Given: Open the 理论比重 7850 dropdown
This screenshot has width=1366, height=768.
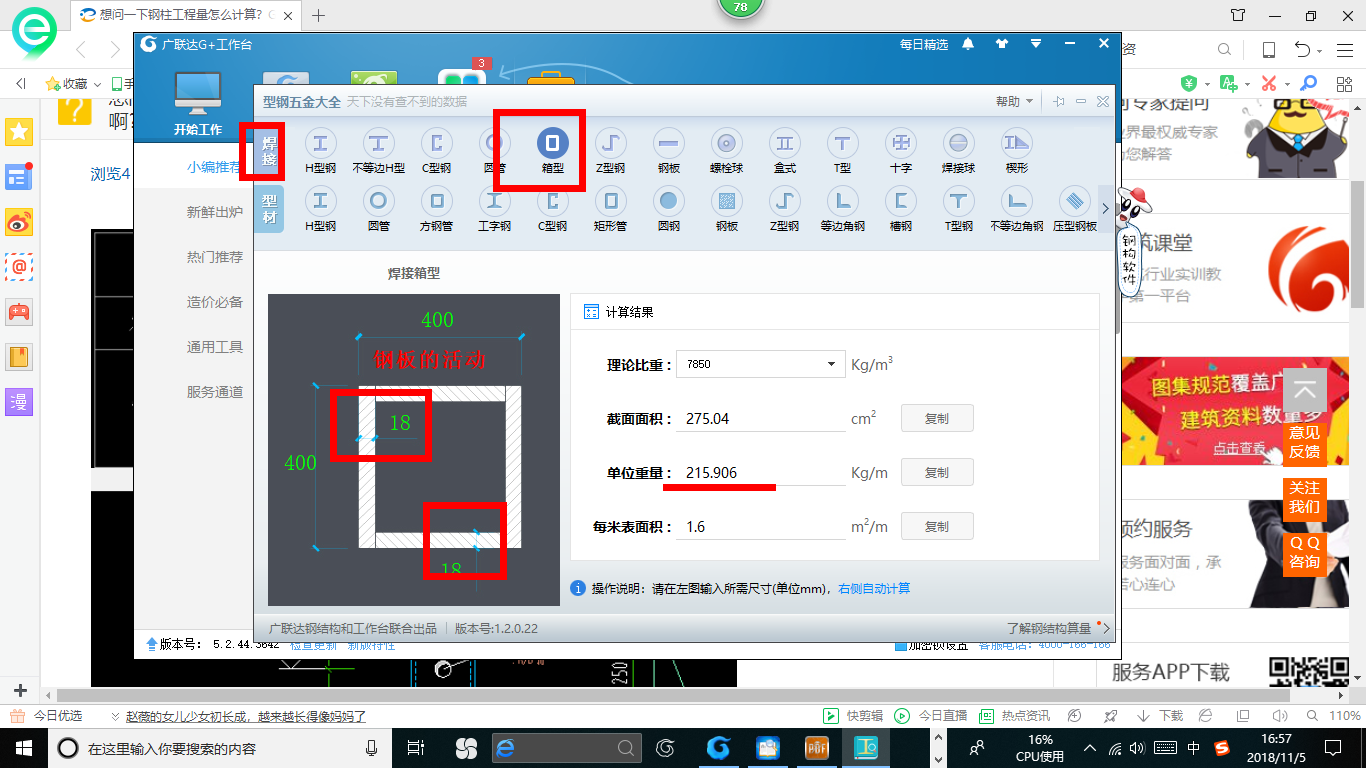Looking at the screenshot, I should point(762,364).
